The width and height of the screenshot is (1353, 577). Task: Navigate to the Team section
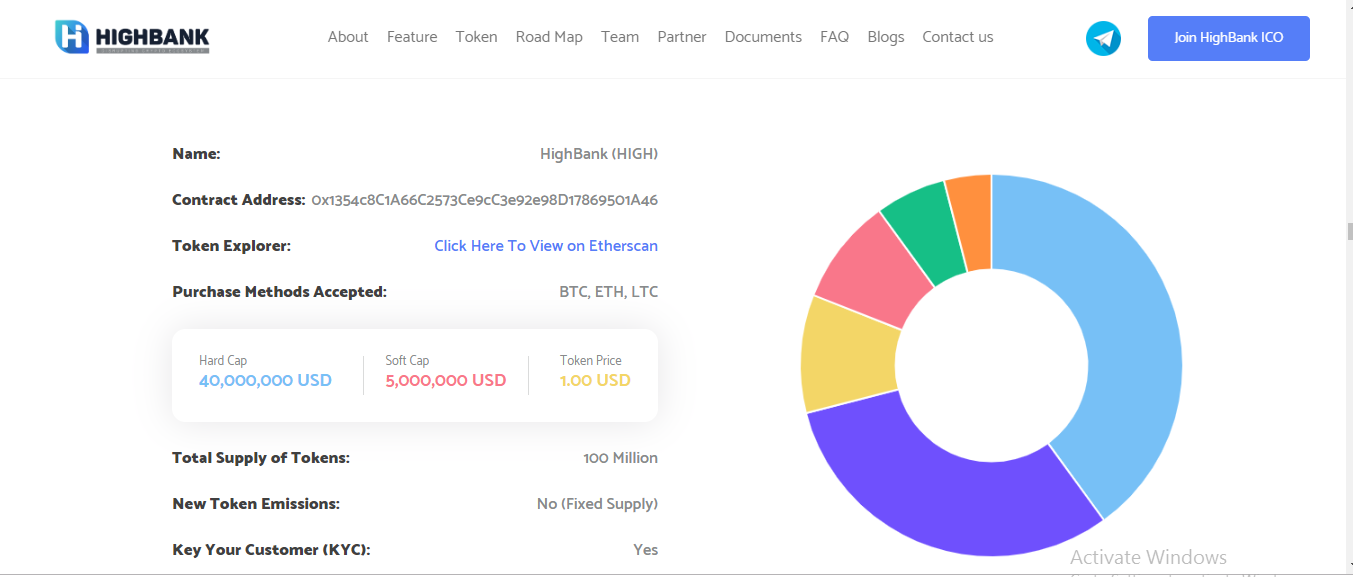click(x=620, y=37)
